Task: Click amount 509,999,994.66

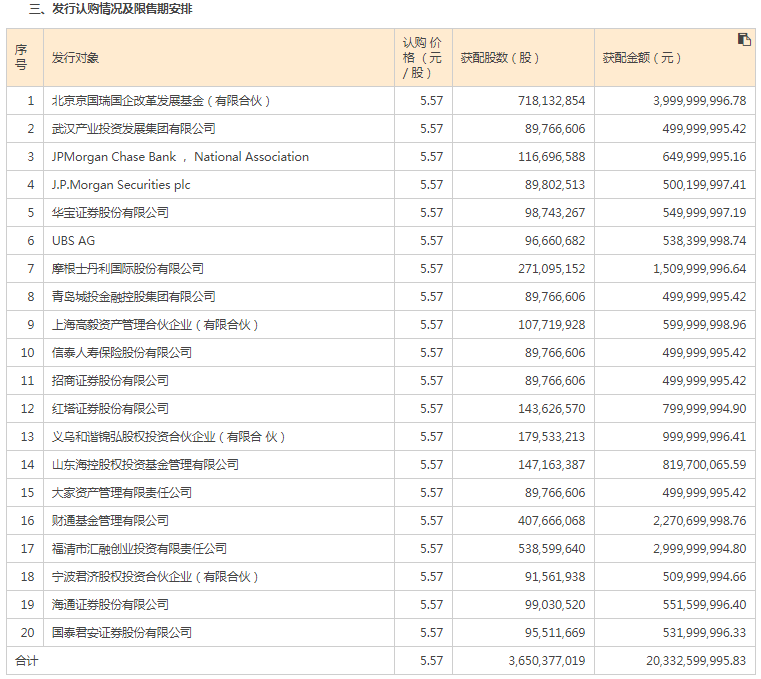Action: point(704,577)
